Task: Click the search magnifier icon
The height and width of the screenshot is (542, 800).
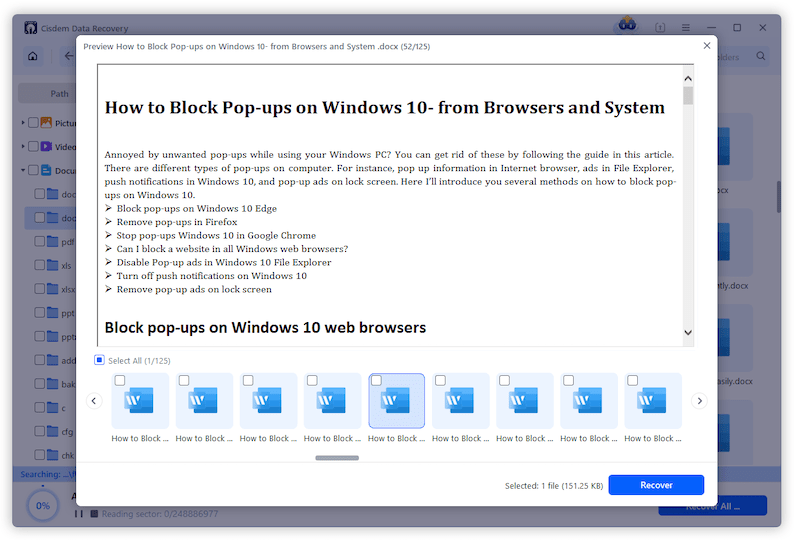Action: pyautogui.click(x=761, y=57)
